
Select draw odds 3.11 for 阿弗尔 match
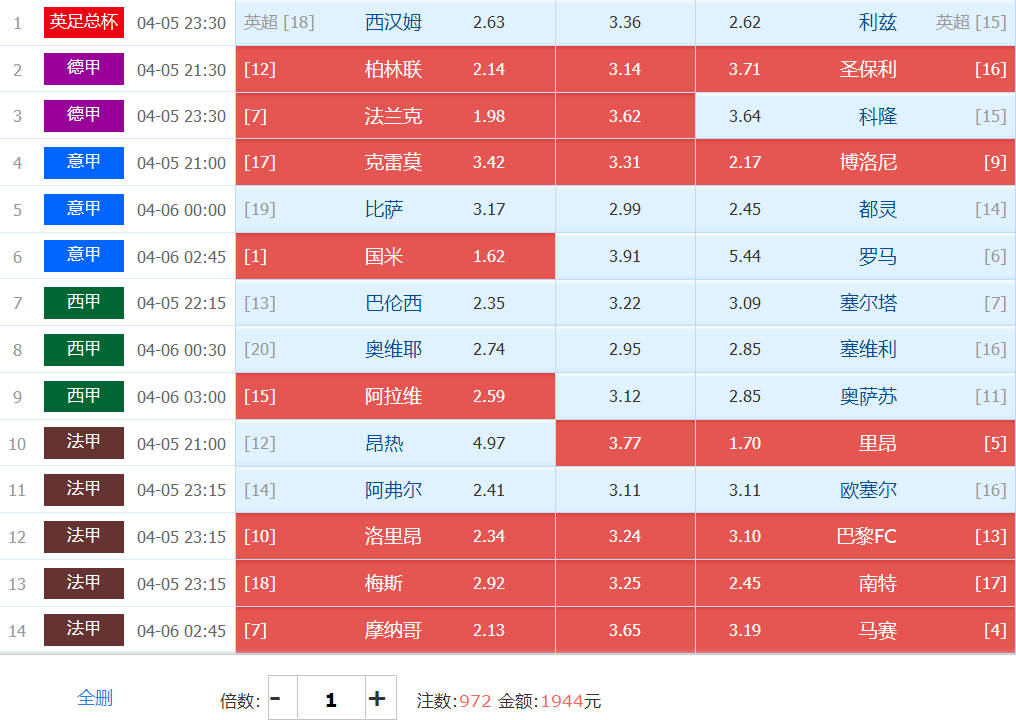pyautogui.click(x=625, y=490)
